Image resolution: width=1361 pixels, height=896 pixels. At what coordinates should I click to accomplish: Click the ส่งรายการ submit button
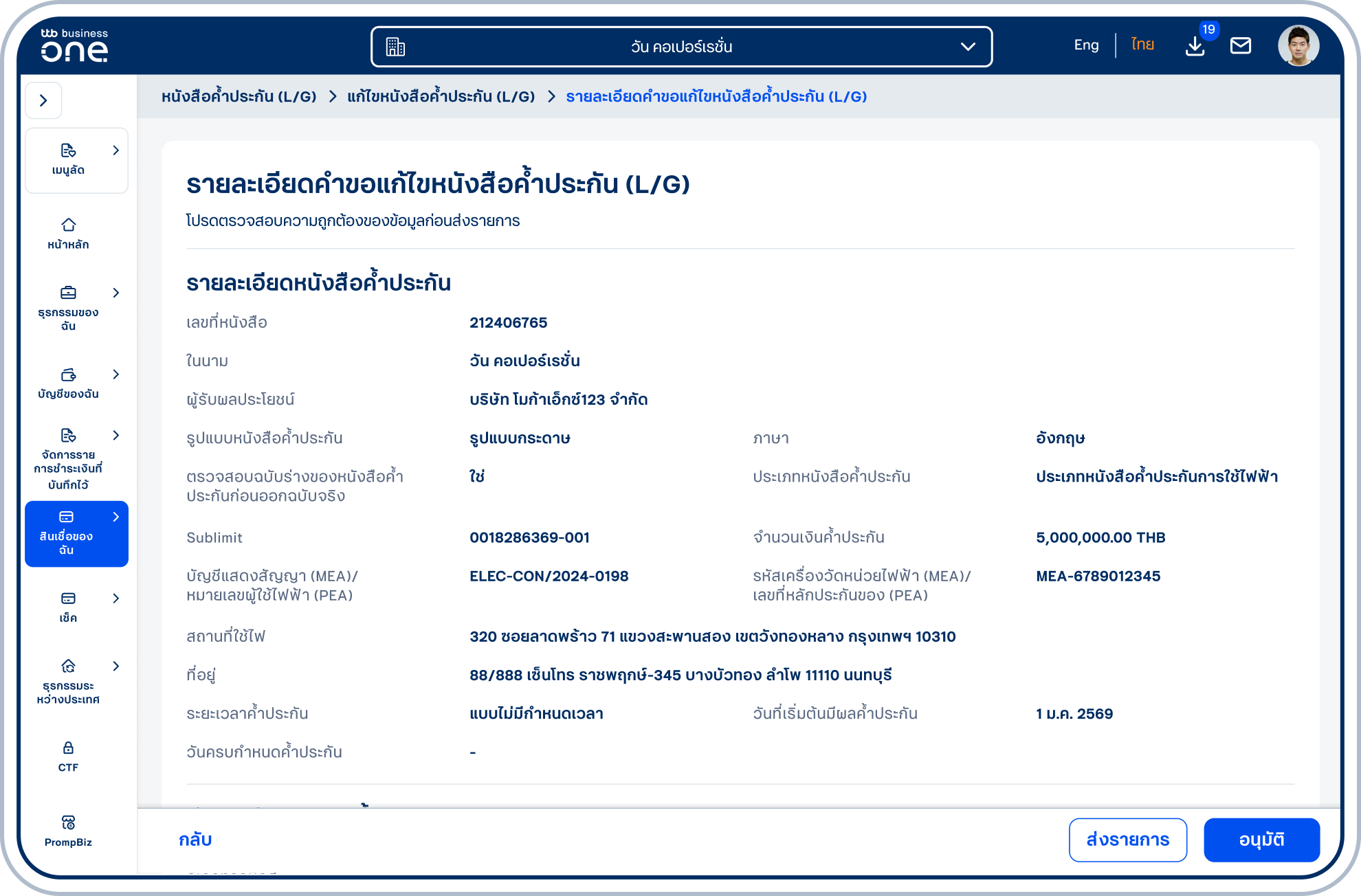tap(1128, 840)
